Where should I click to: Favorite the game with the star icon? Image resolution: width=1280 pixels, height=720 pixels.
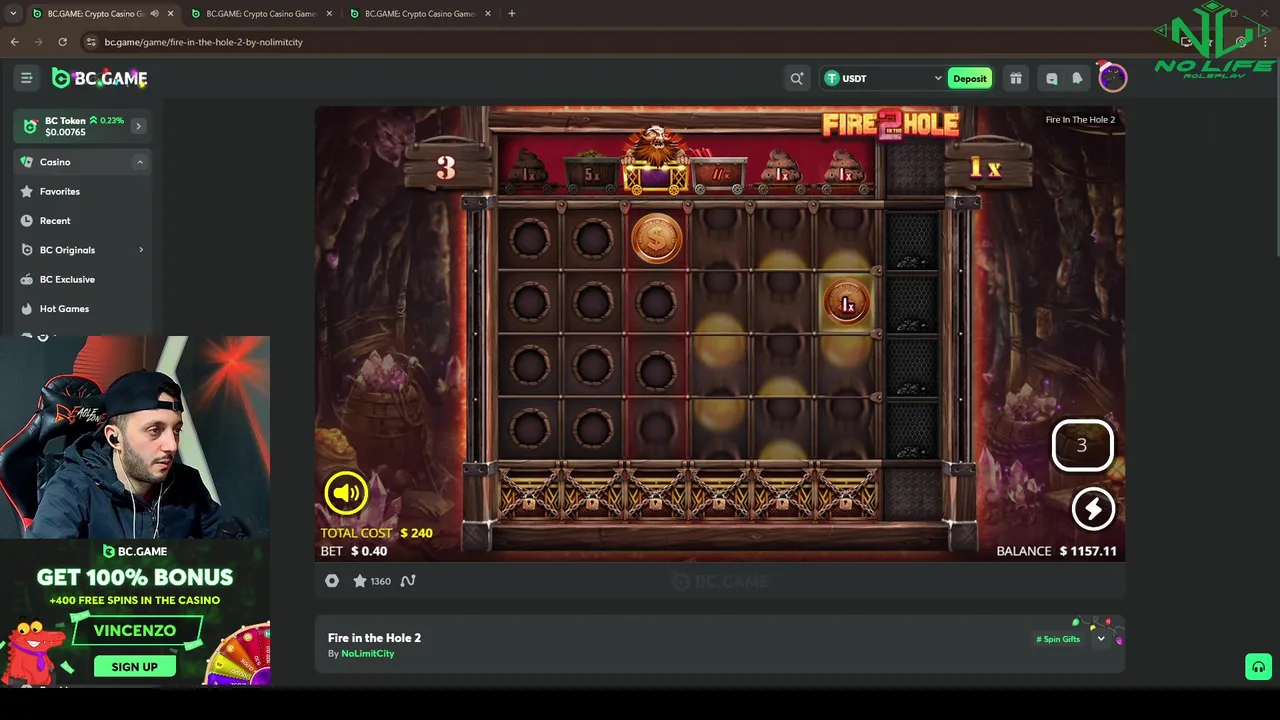(359, 581)
